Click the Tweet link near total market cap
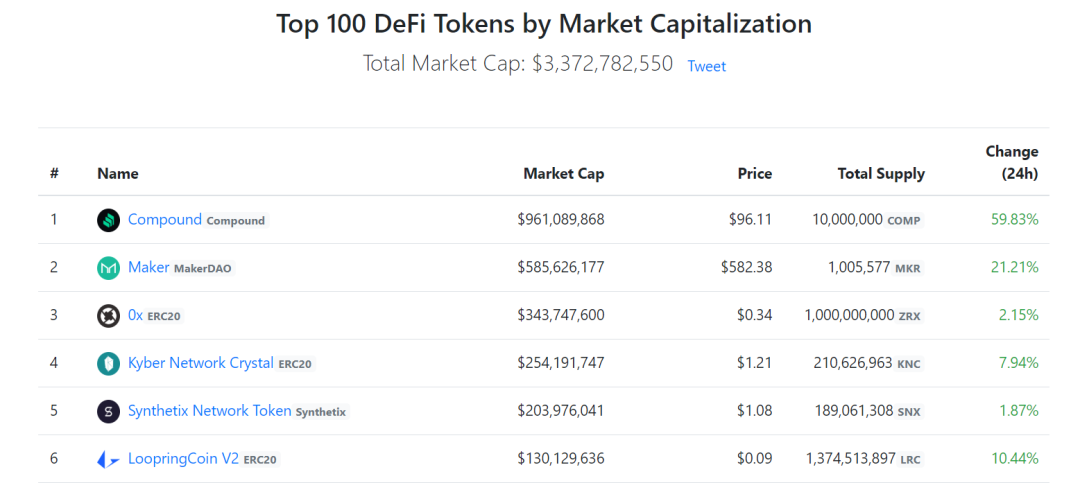Viewport: 1080px width, 492px height. [707, 66]
